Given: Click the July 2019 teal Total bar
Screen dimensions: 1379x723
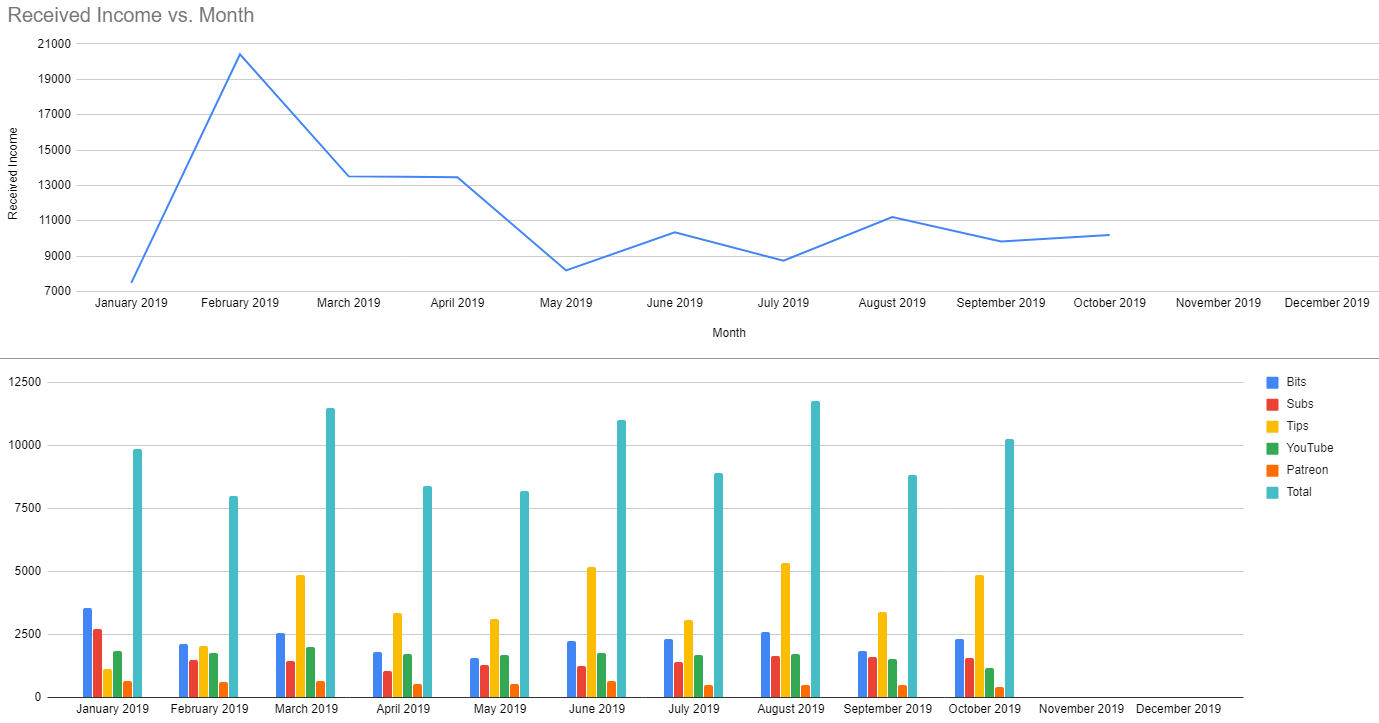Looking at the screenshot, I should (x=719, y=585).
